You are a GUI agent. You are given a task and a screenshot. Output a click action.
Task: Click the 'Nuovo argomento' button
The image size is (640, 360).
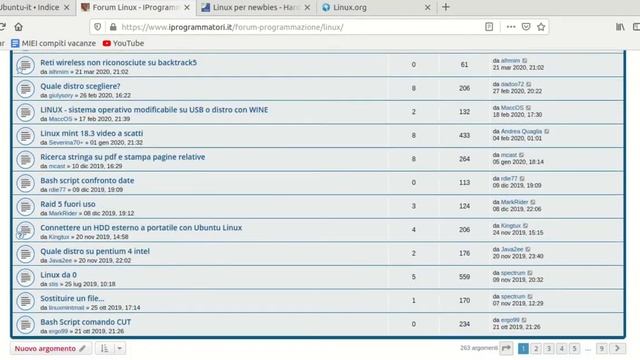[51, 349]
